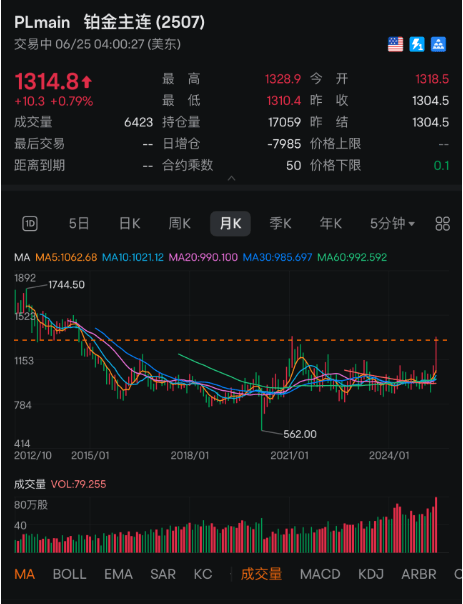Viewport: 463px width, 604px height.
Task: Tap the US flag market icon
Action: pos(395,44)
